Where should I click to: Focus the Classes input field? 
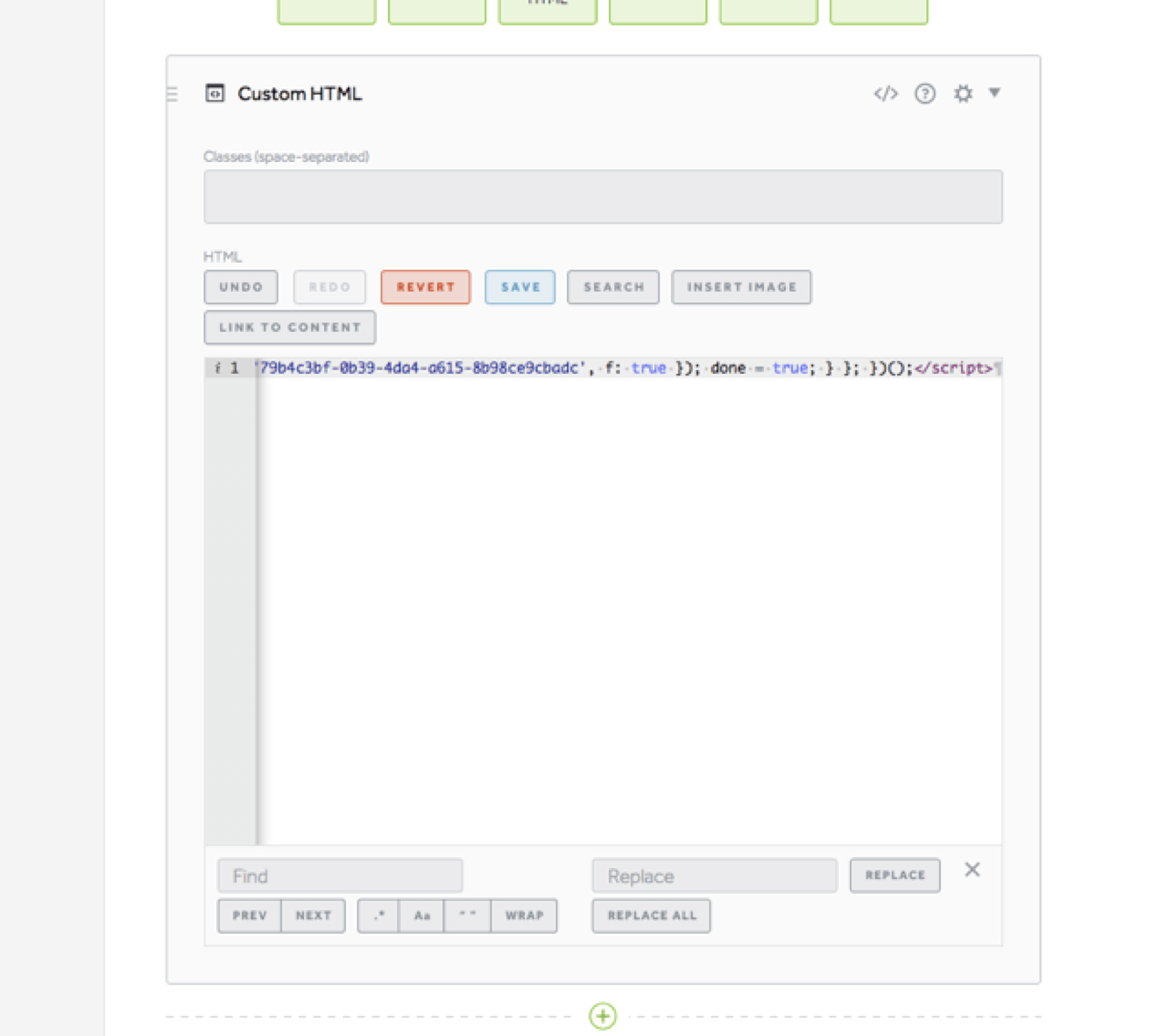603,197
